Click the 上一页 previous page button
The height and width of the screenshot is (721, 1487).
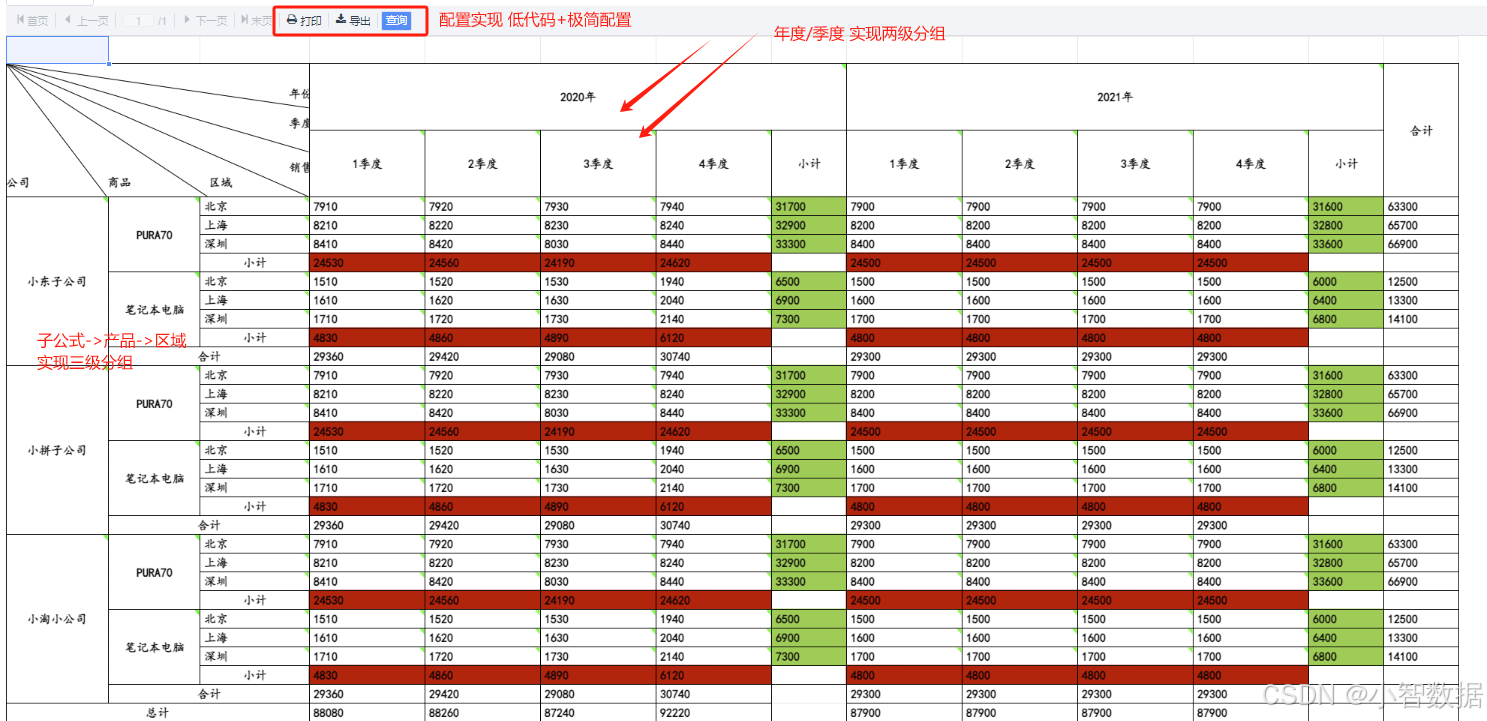[85, 20]
